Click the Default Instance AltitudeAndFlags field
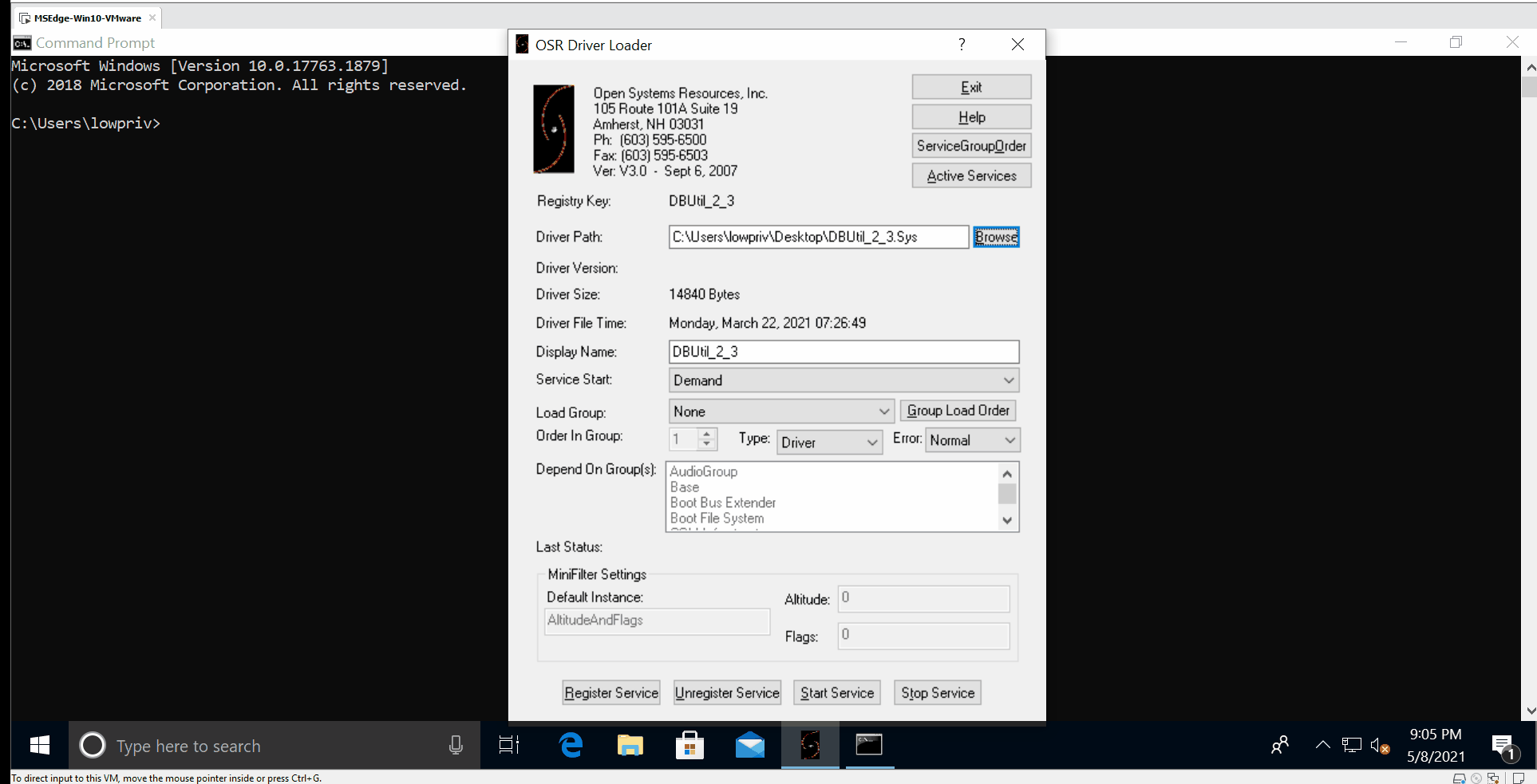This screenshot has width=1537, height=784. (x=657, y=621)
